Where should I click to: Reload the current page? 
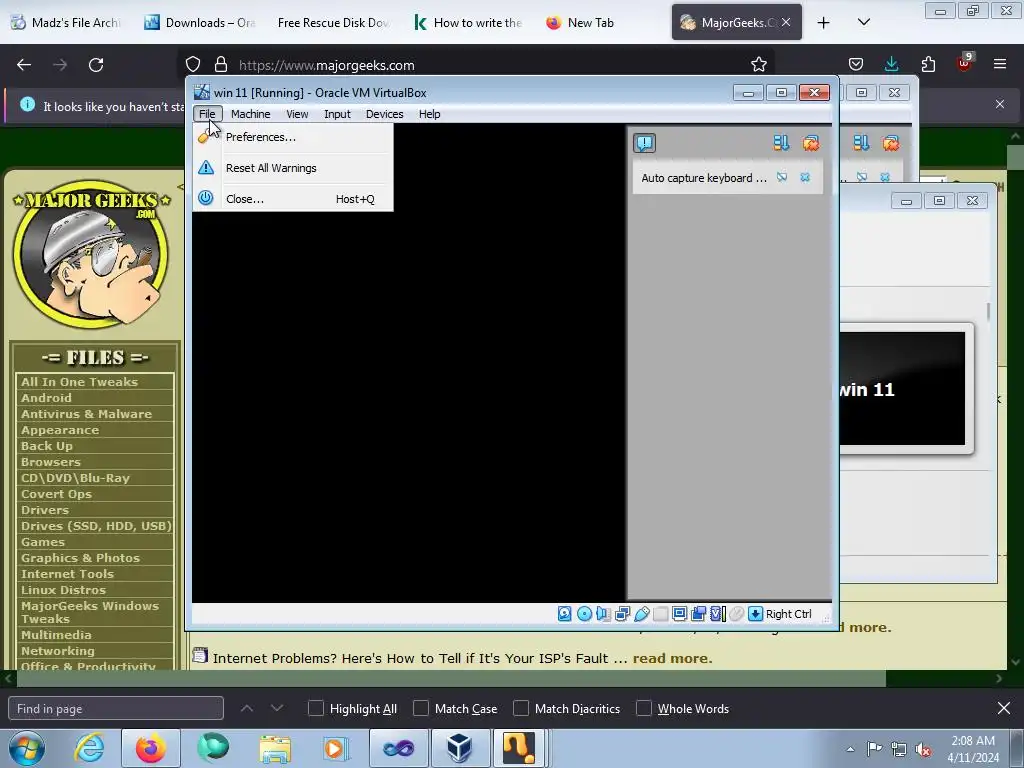tap(96, 65)
